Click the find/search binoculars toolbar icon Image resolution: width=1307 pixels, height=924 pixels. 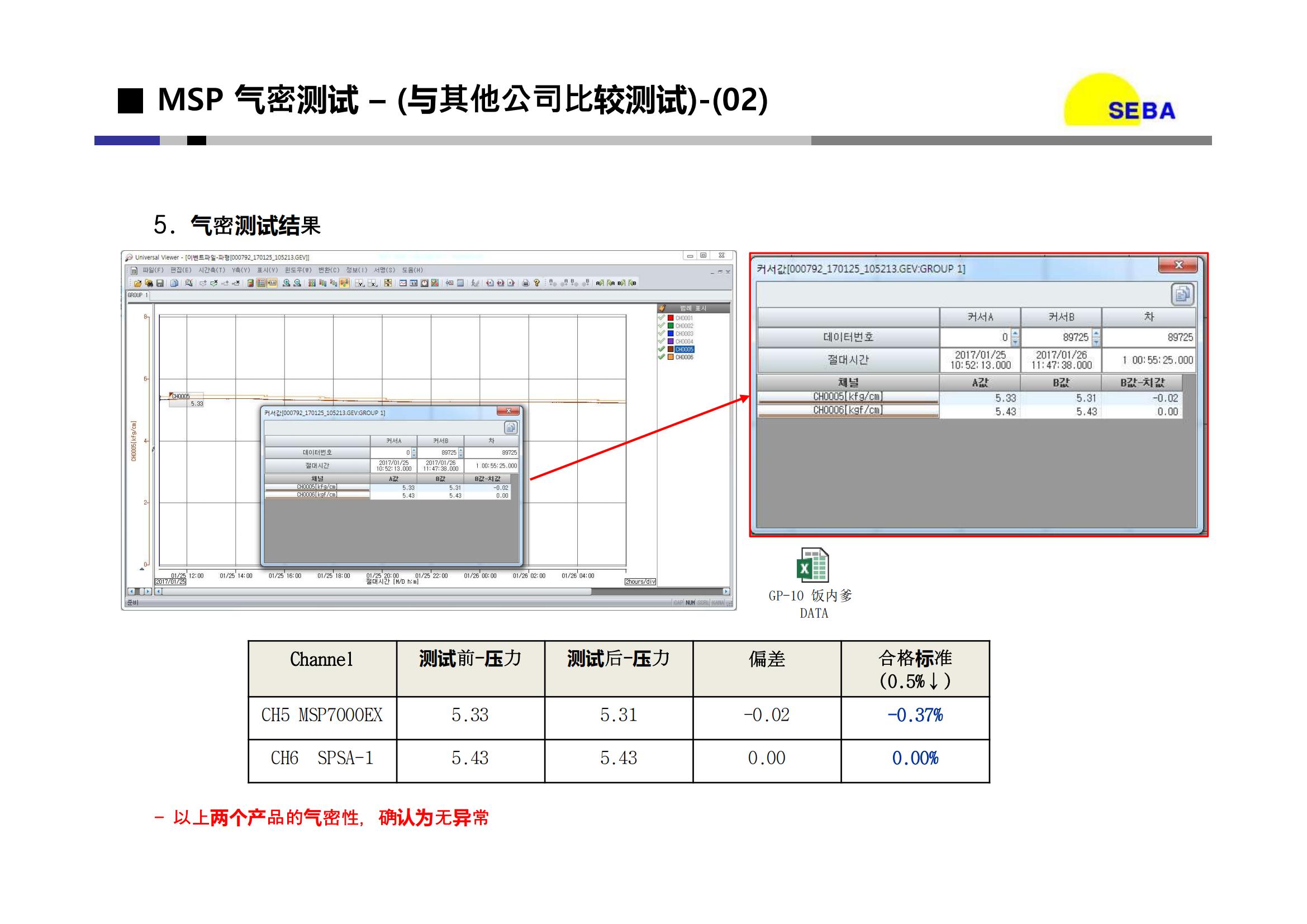[x=149, y=283]
